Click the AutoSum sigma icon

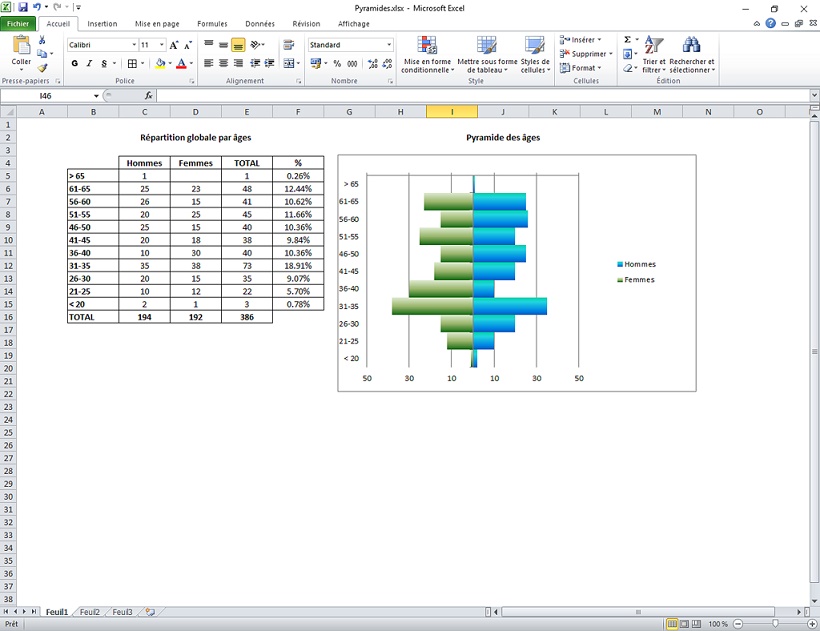(x=628, y=40)
